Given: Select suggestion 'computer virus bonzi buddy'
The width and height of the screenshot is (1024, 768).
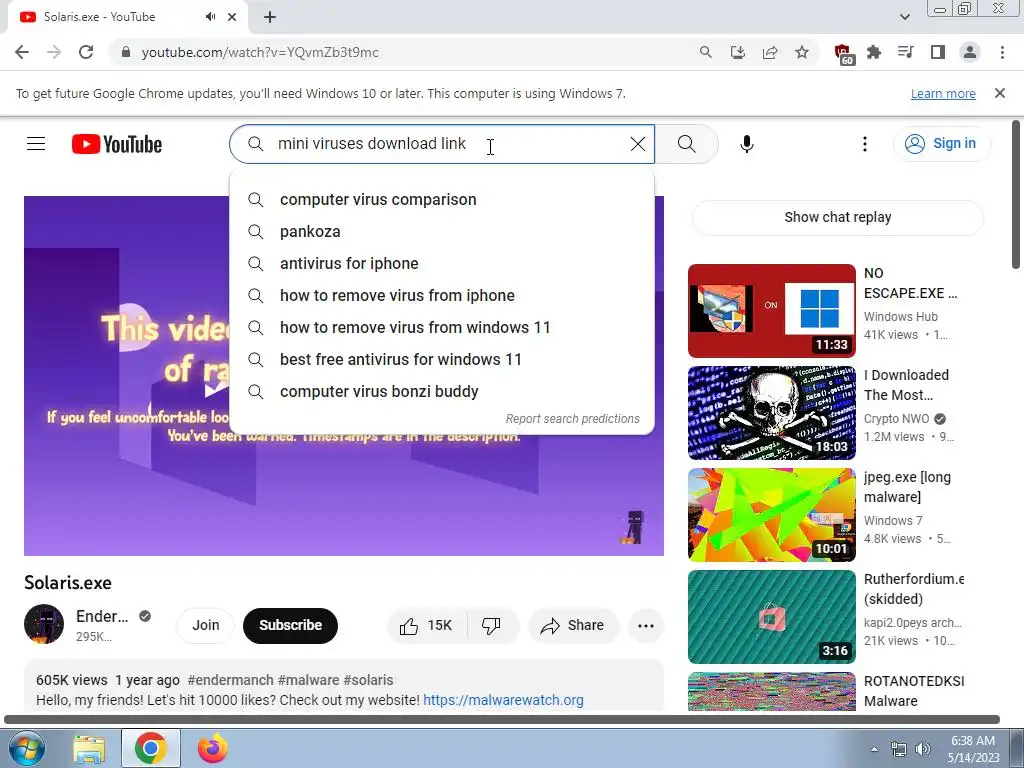Looking at the screenshot, I should click(441, 392).
